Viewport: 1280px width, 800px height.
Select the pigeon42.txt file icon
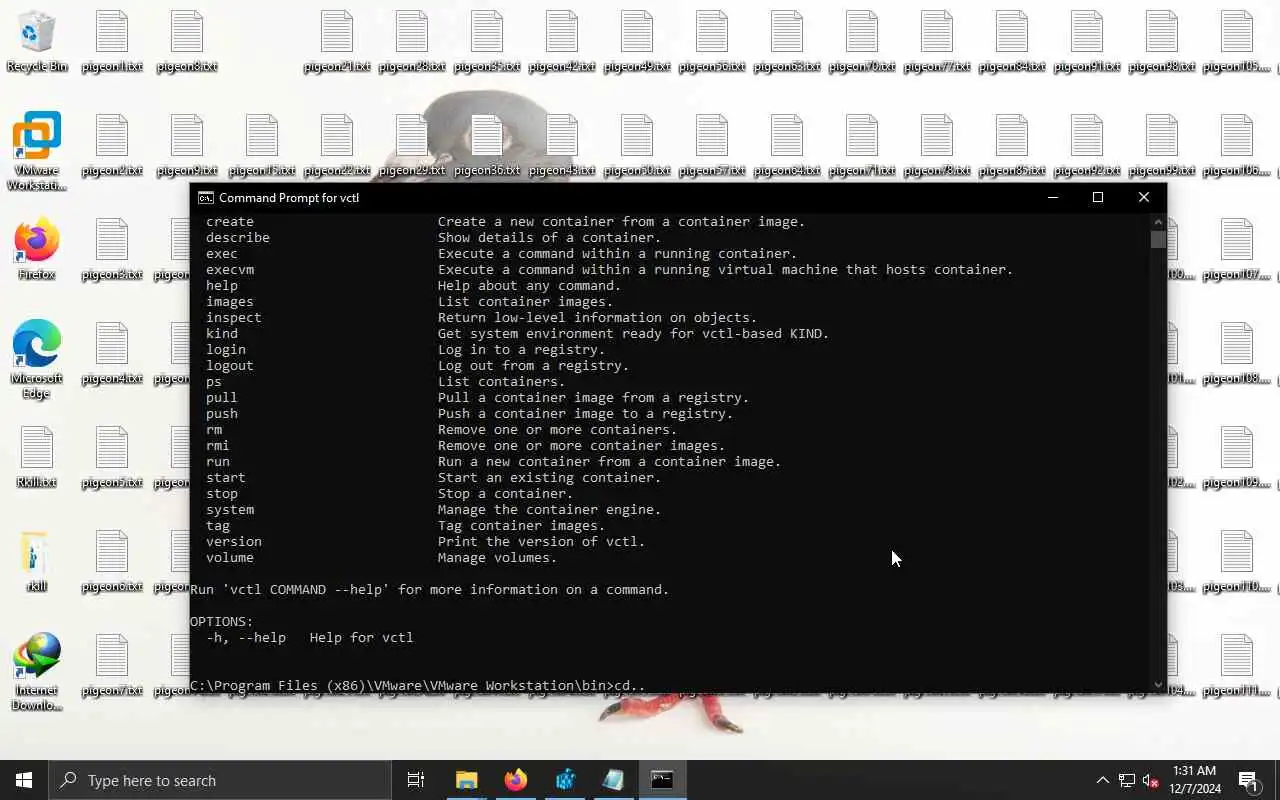(x=562, y=42)
